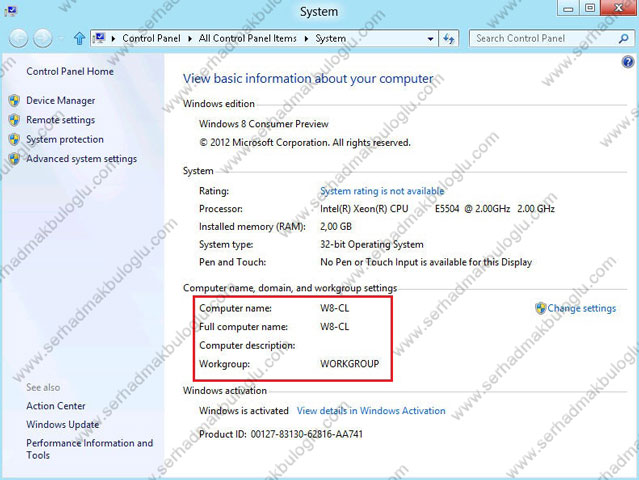The image size is (639, 480).
Task: Select Control Panel in the breadcrumb
Action: (x=151, y=38)
